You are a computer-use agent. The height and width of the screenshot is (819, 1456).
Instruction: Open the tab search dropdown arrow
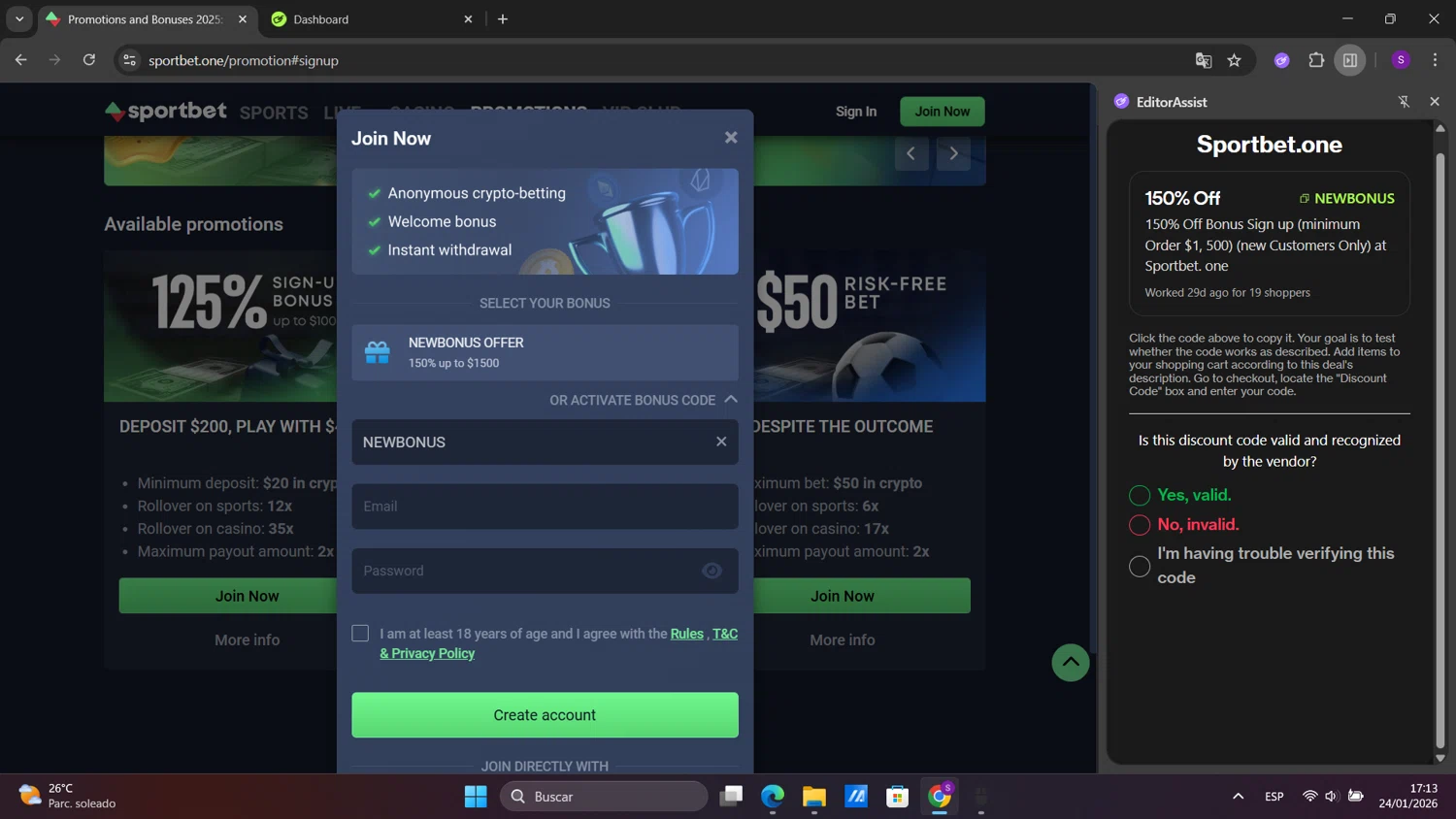click(19, 19)
